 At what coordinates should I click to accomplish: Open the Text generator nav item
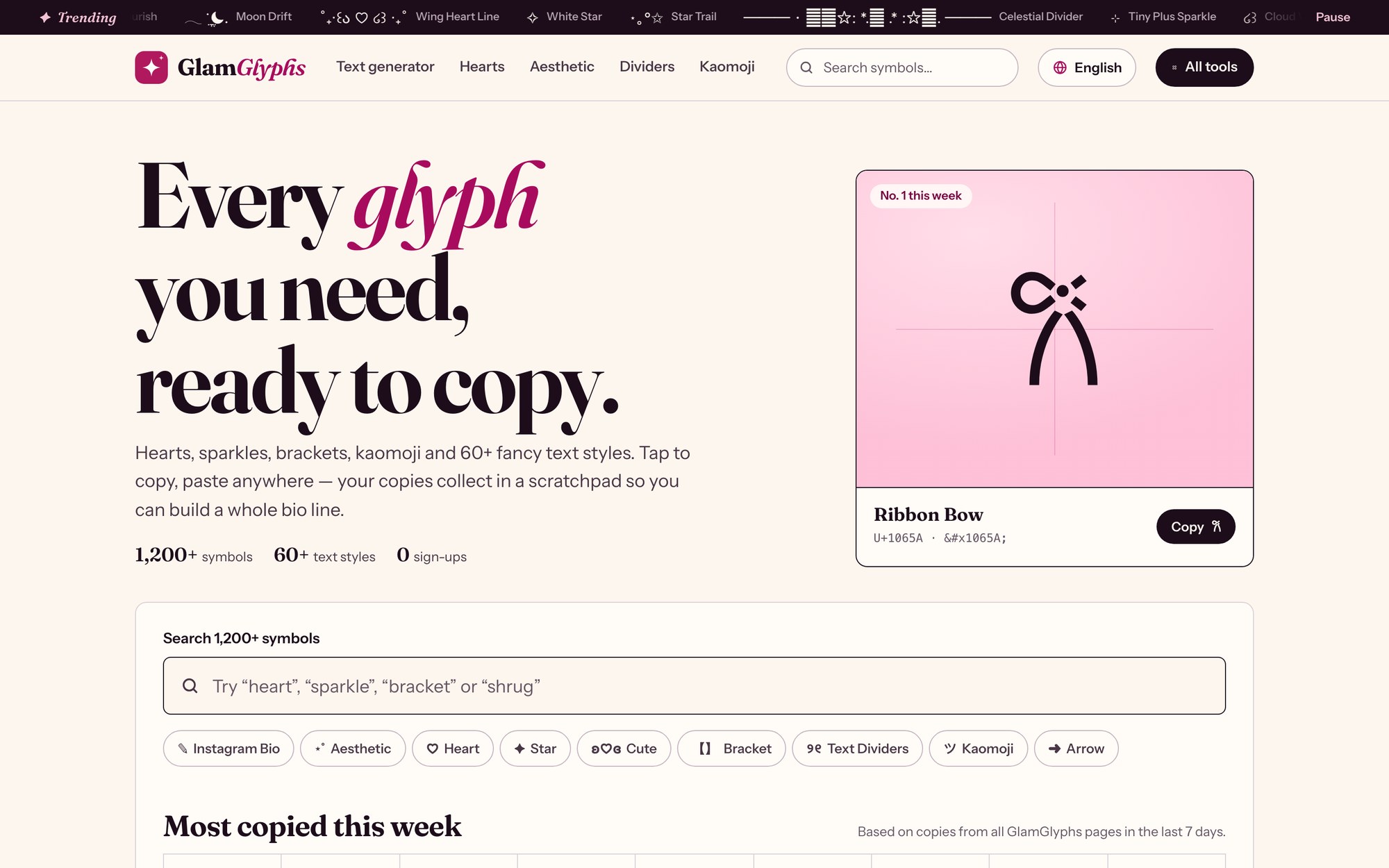(385, 67)
